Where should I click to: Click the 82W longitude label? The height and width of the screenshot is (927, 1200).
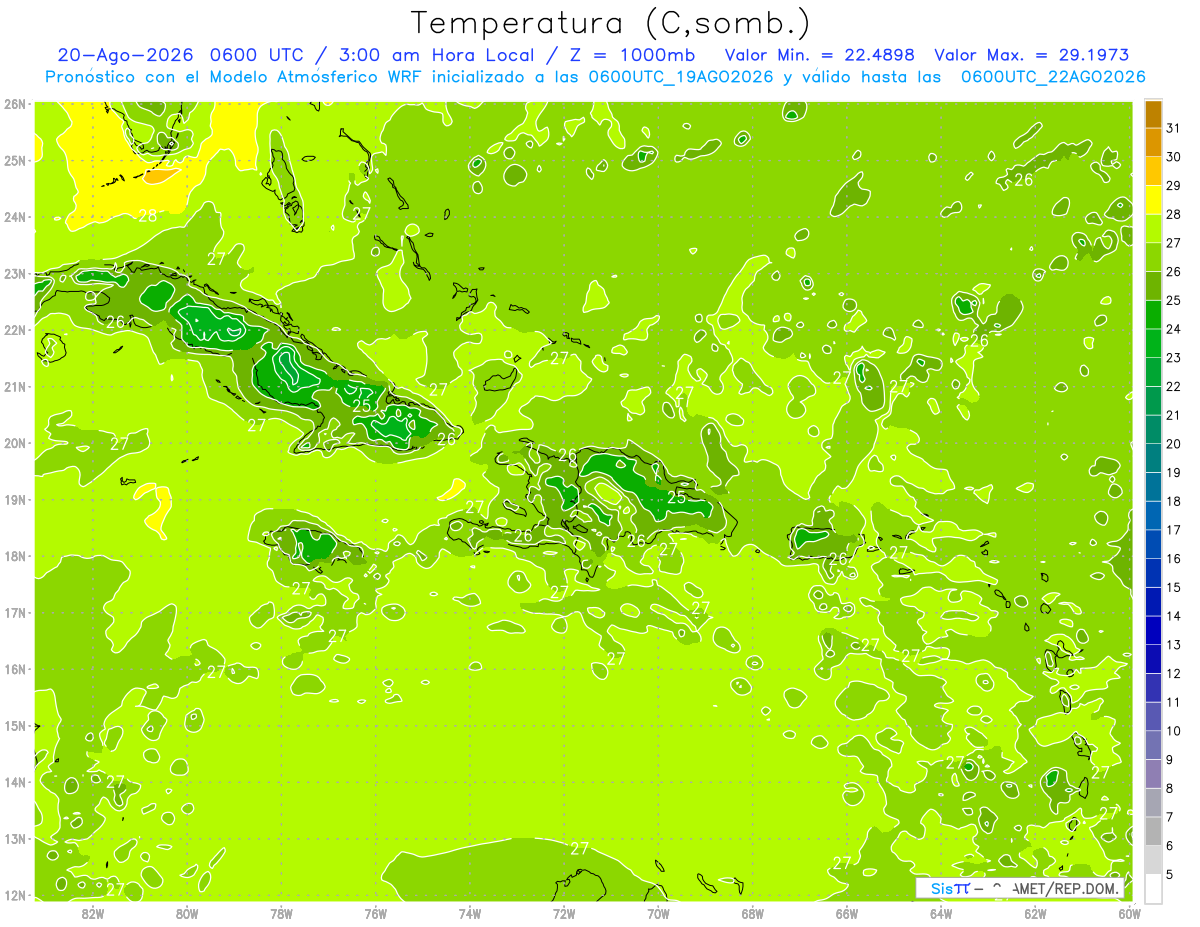click(92, 912)
